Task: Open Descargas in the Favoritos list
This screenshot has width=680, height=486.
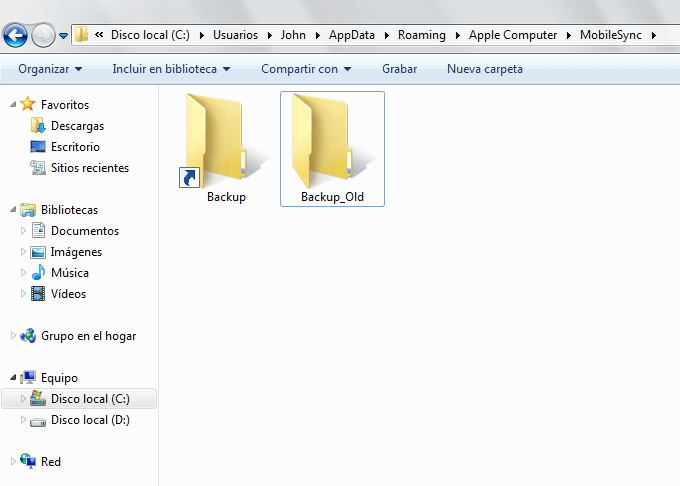Action: click(x=77, y=126)
